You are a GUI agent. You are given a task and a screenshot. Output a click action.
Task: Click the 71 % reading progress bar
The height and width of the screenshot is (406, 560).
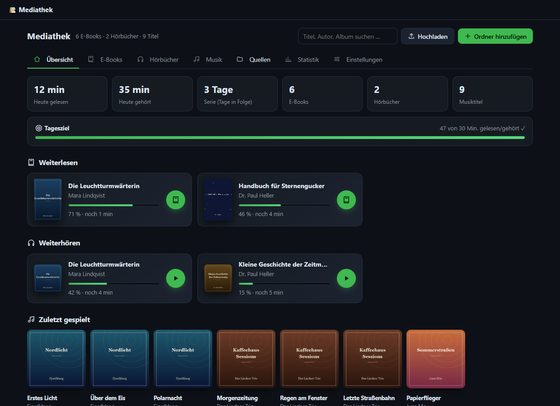click(x=114, y=205)
